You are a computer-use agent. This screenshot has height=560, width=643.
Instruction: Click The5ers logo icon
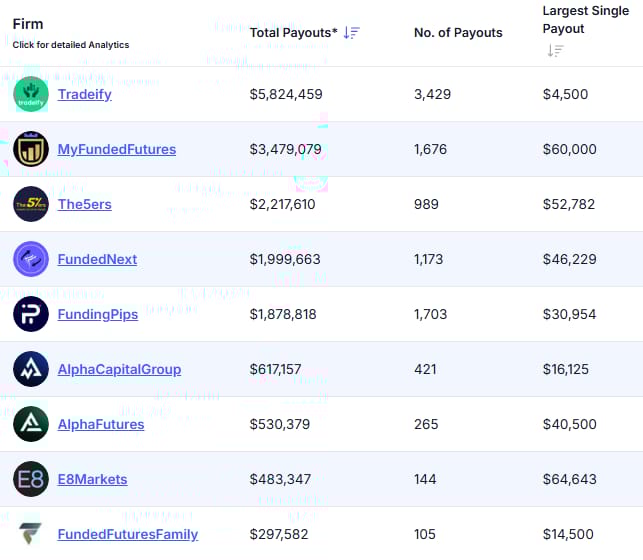click(x=31, y=204)
